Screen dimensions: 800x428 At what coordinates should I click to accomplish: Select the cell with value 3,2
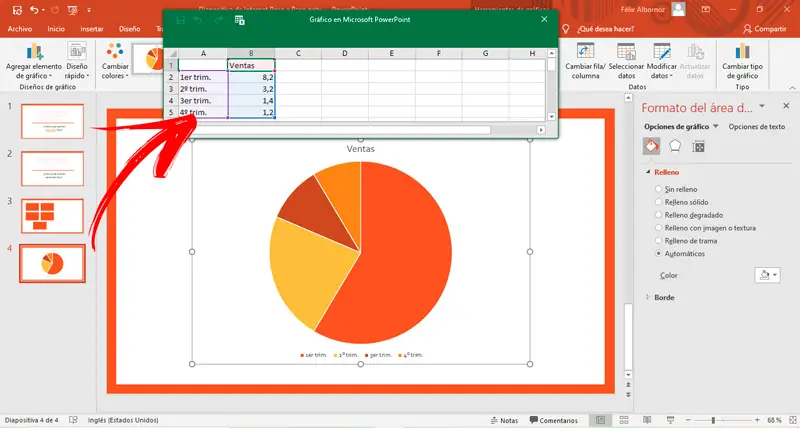[252, 89]
